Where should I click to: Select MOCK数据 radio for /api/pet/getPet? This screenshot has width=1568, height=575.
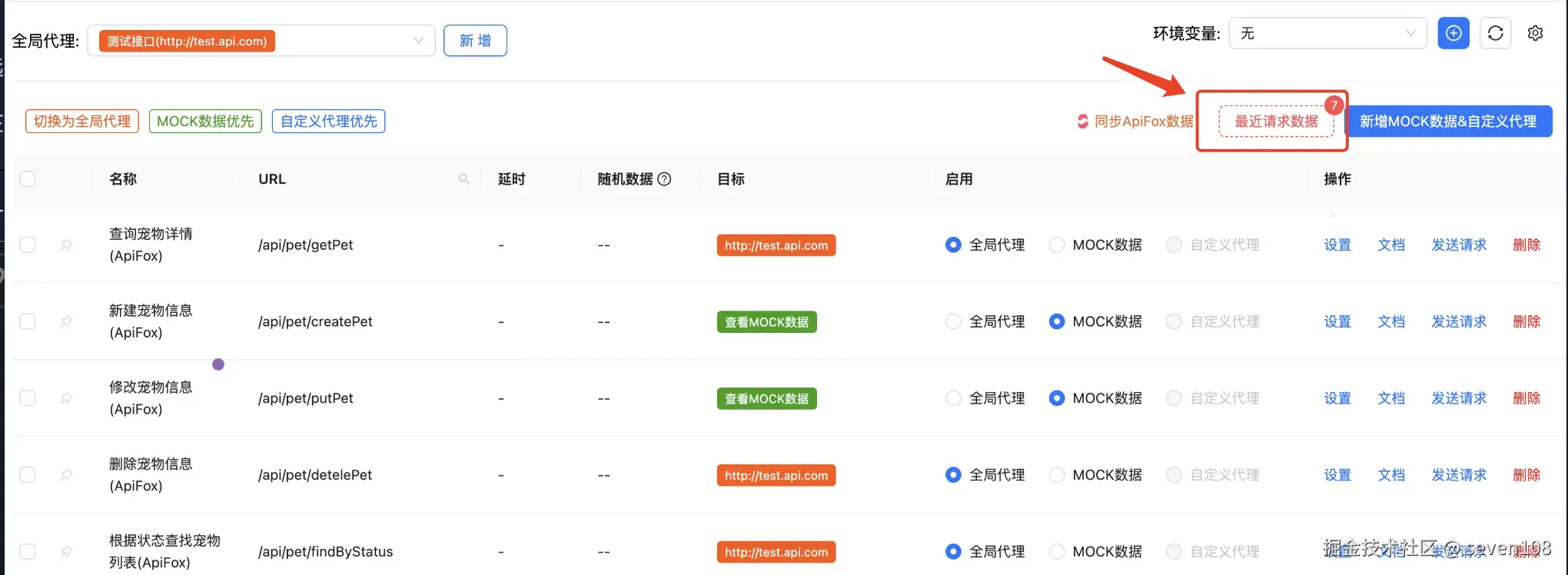coord(1057,245)
